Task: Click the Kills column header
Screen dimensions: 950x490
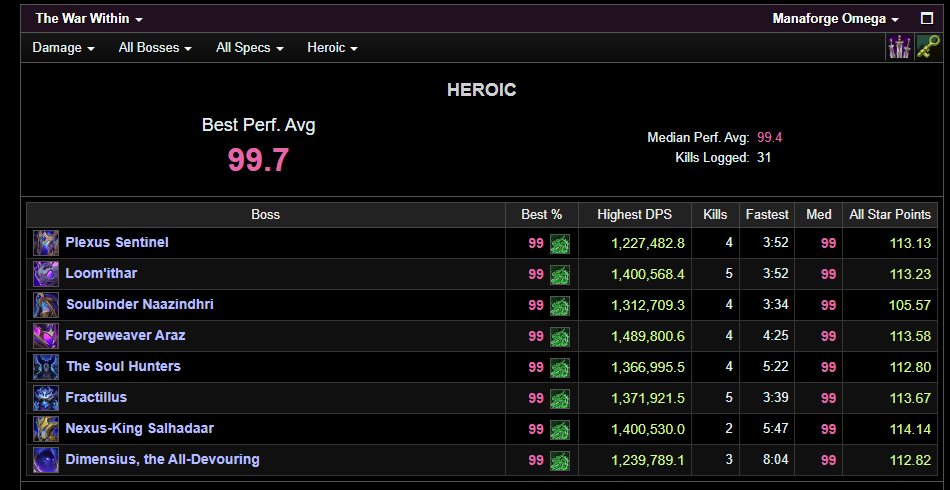Action: [715, 214]
